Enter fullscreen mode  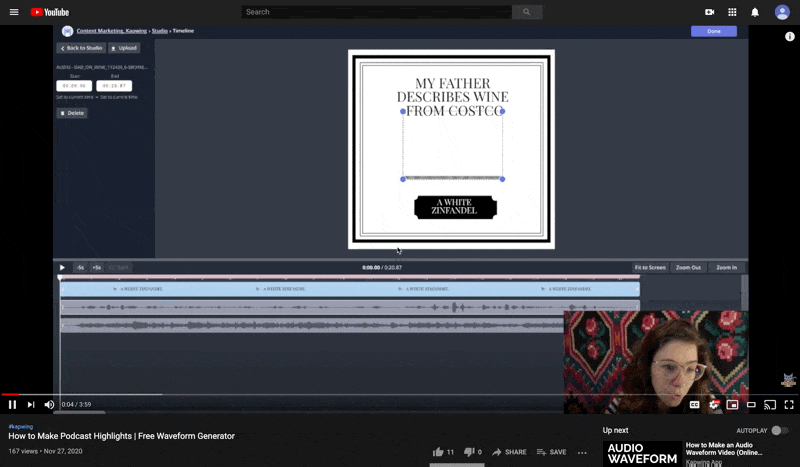pos(789,404)
